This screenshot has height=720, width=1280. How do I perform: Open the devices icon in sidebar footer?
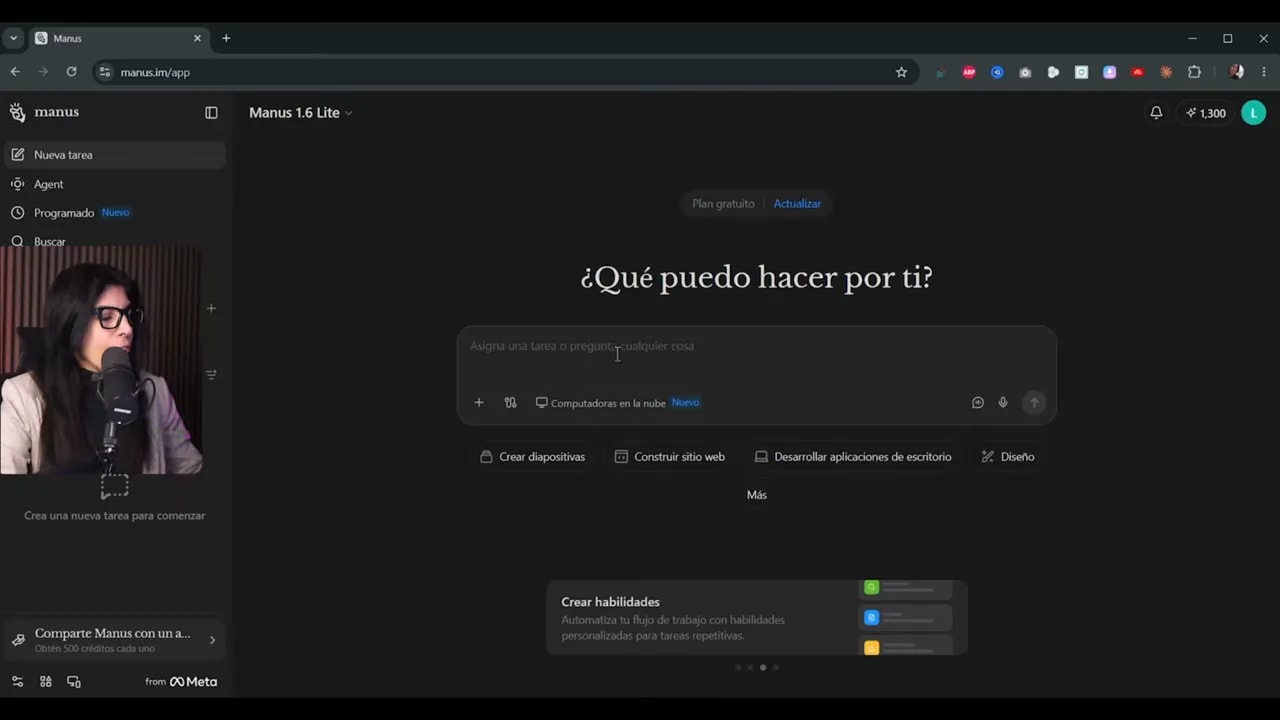click(x=74, y=682)
